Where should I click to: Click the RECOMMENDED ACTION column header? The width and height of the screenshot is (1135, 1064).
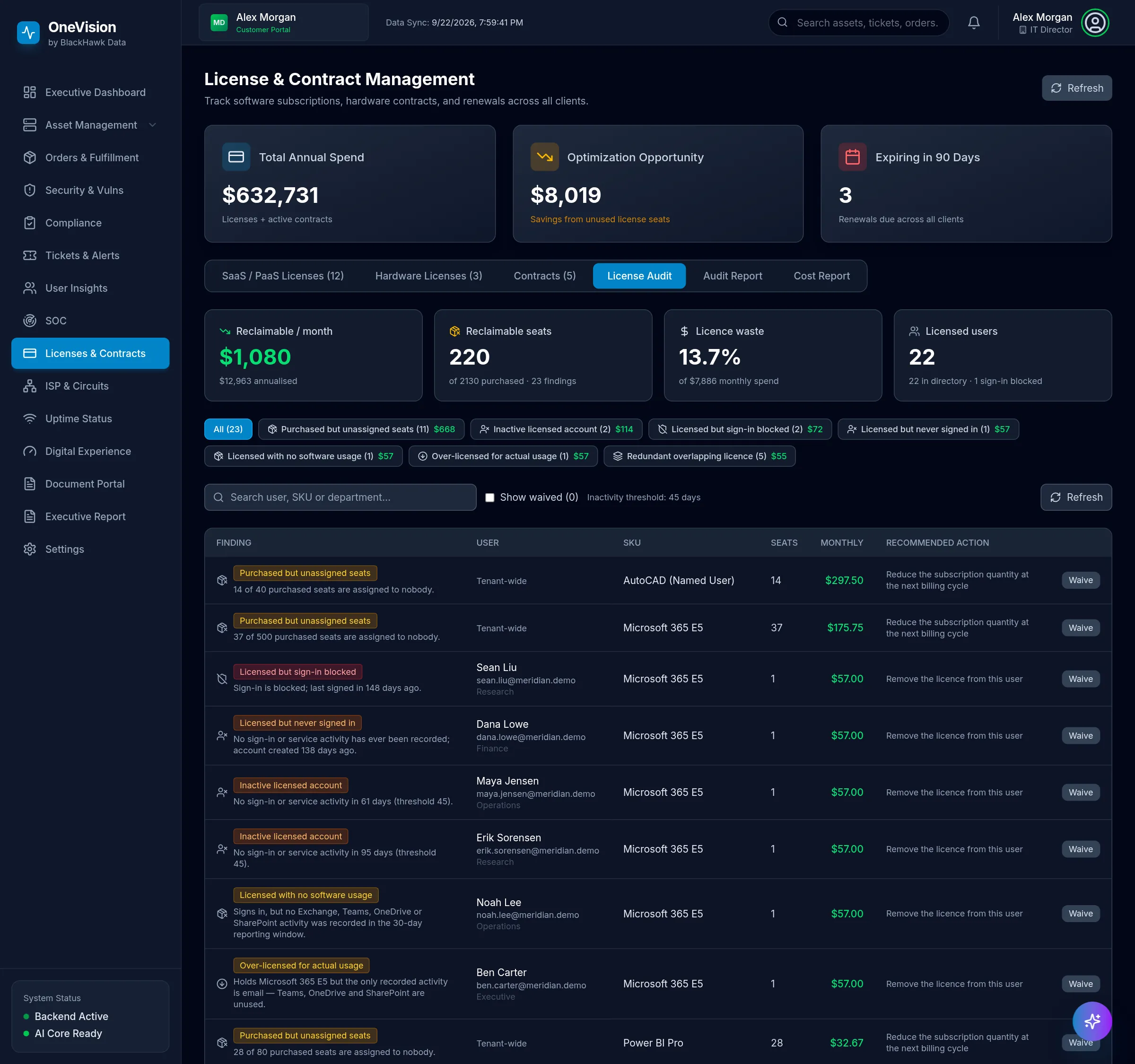click(937, 543)
